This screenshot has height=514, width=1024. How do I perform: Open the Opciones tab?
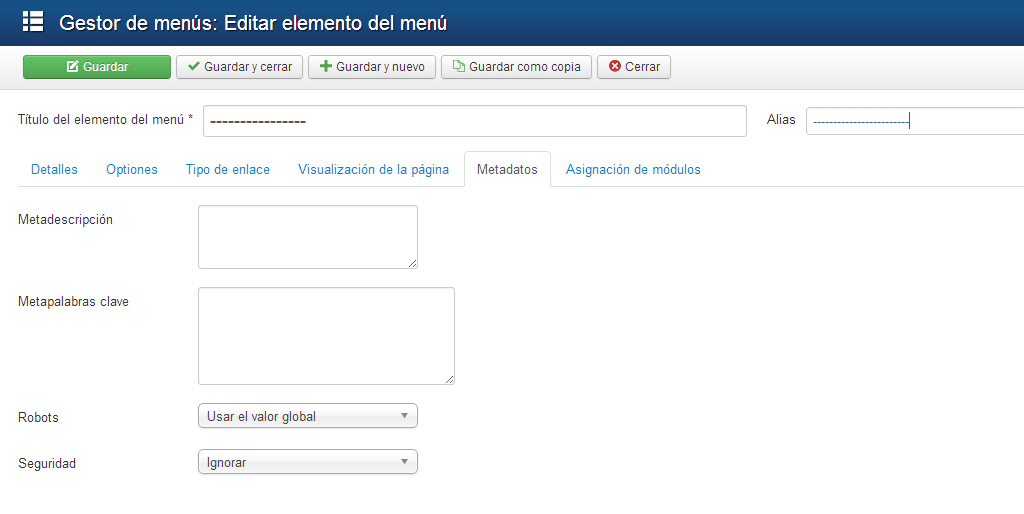132,170
